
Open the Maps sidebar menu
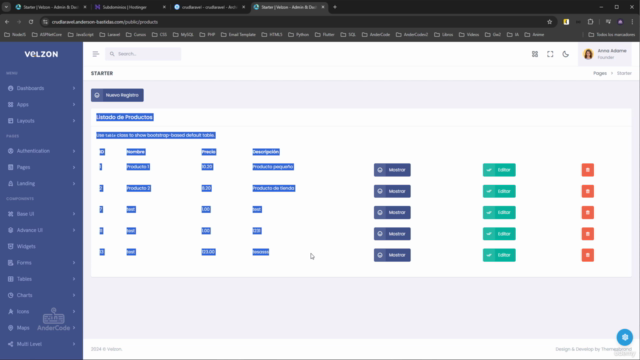[x=41, y=328]
